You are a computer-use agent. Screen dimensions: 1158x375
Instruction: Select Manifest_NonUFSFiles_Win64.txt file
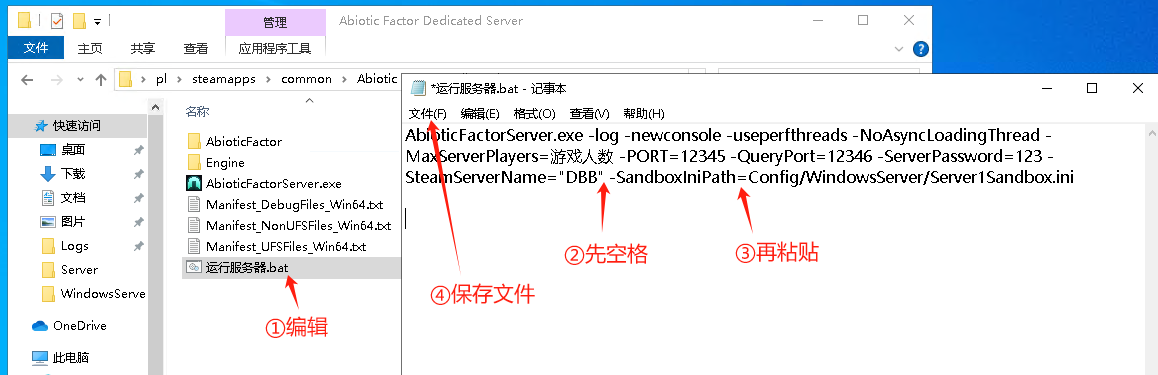(289, 225)
